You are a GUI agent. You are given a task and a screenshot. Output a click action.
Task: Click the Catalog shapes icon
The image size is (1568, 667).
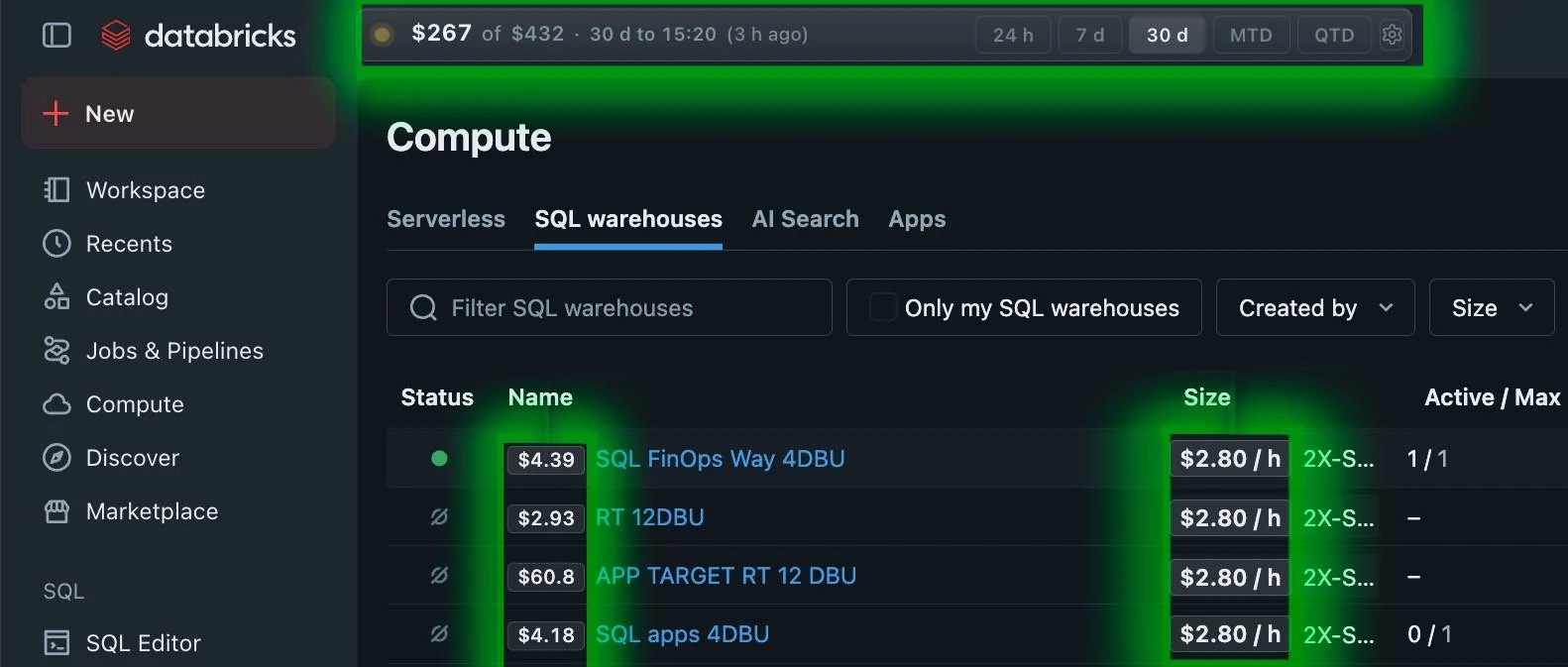(x=56, y=297)
